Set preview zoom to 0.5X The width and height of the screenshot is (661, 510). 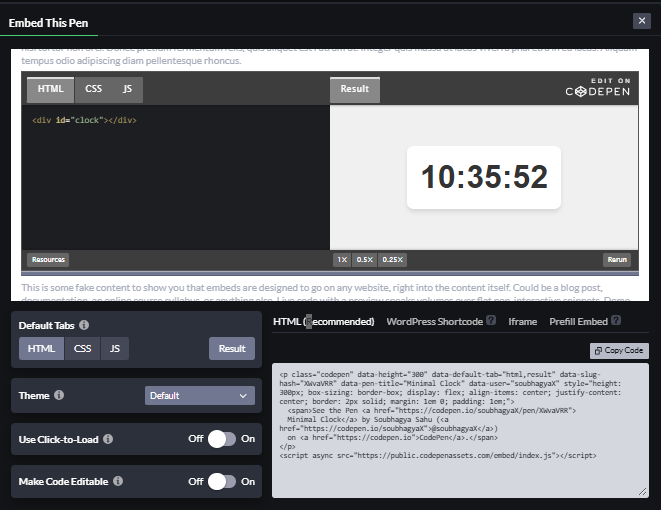tap(366, 260)
